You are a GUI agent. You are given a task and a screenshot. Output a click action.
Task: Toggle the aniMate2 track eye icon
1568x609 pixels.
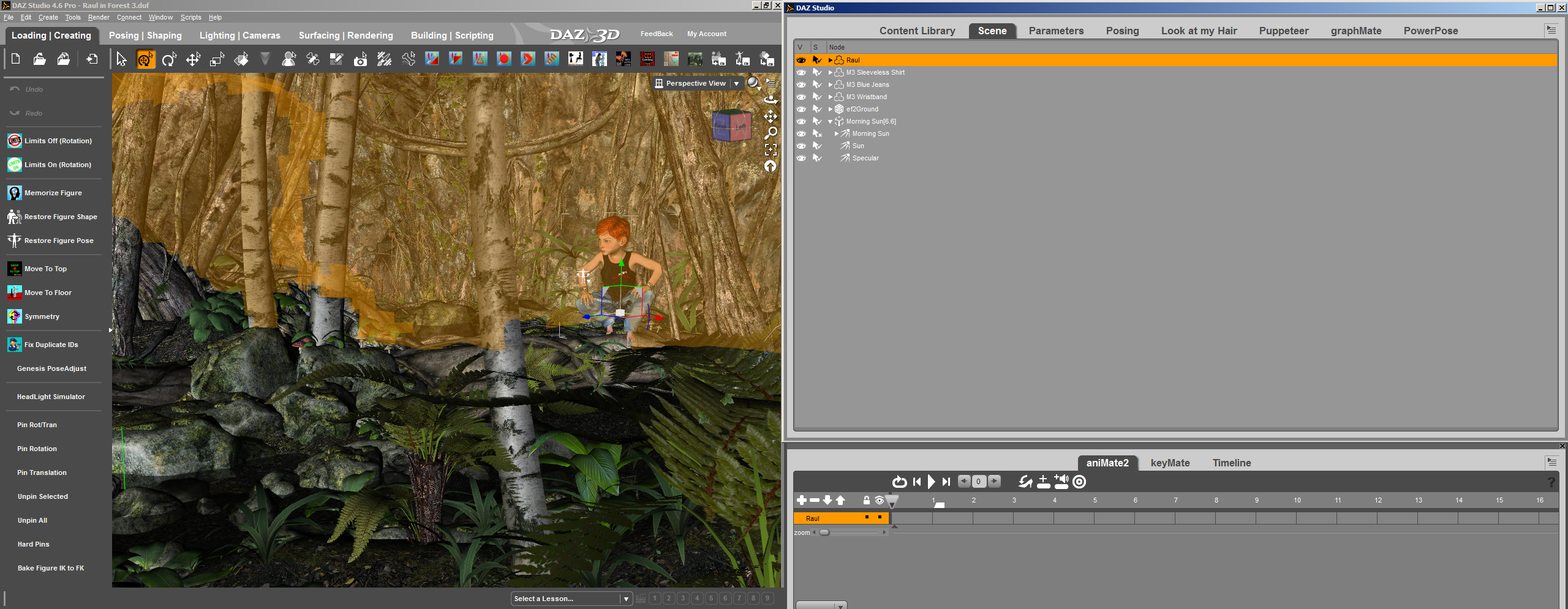click(880, 500)
